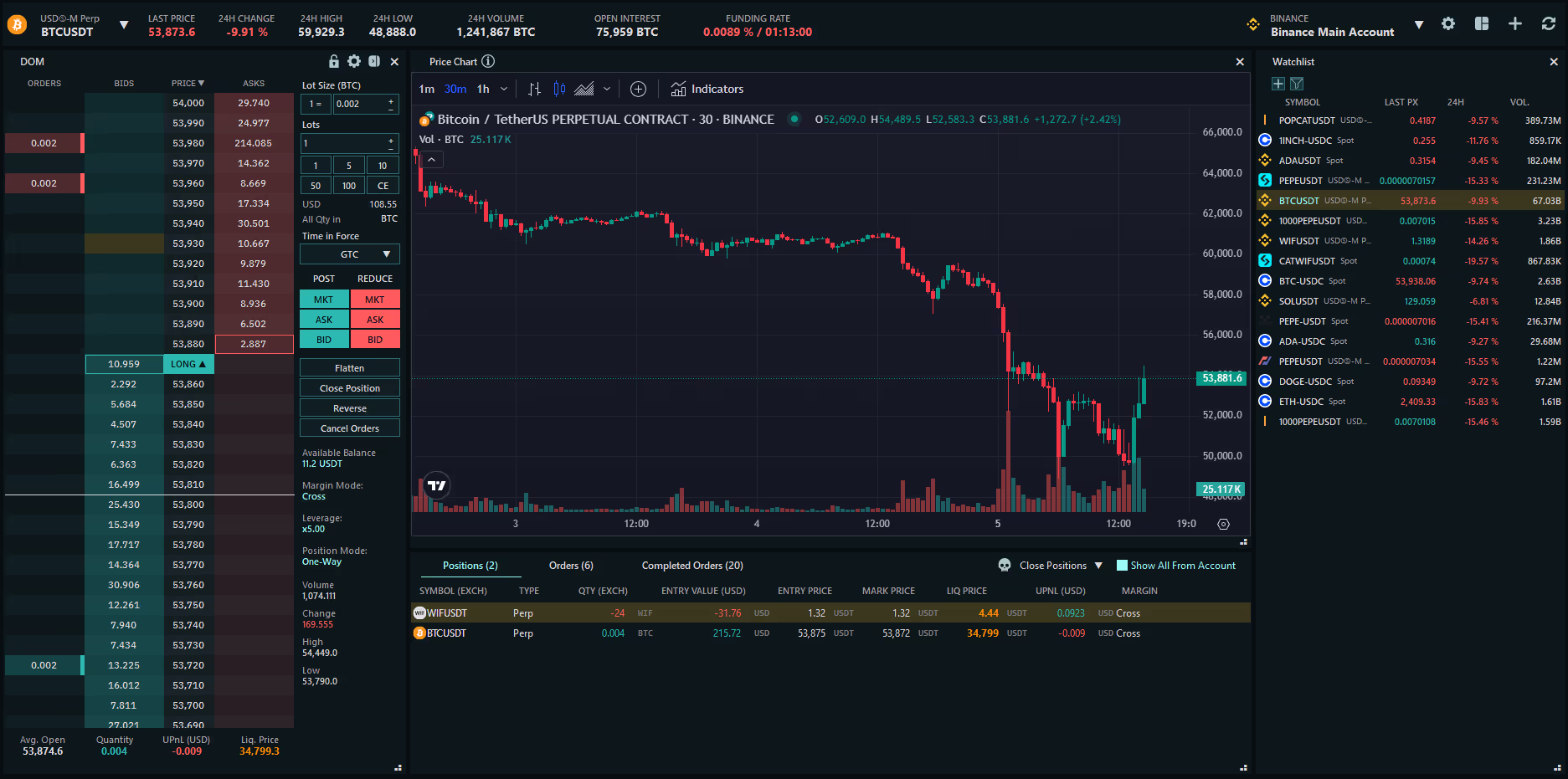Collapse the chart legend with arrow button

pyautogui.click(x=432, y=159)
